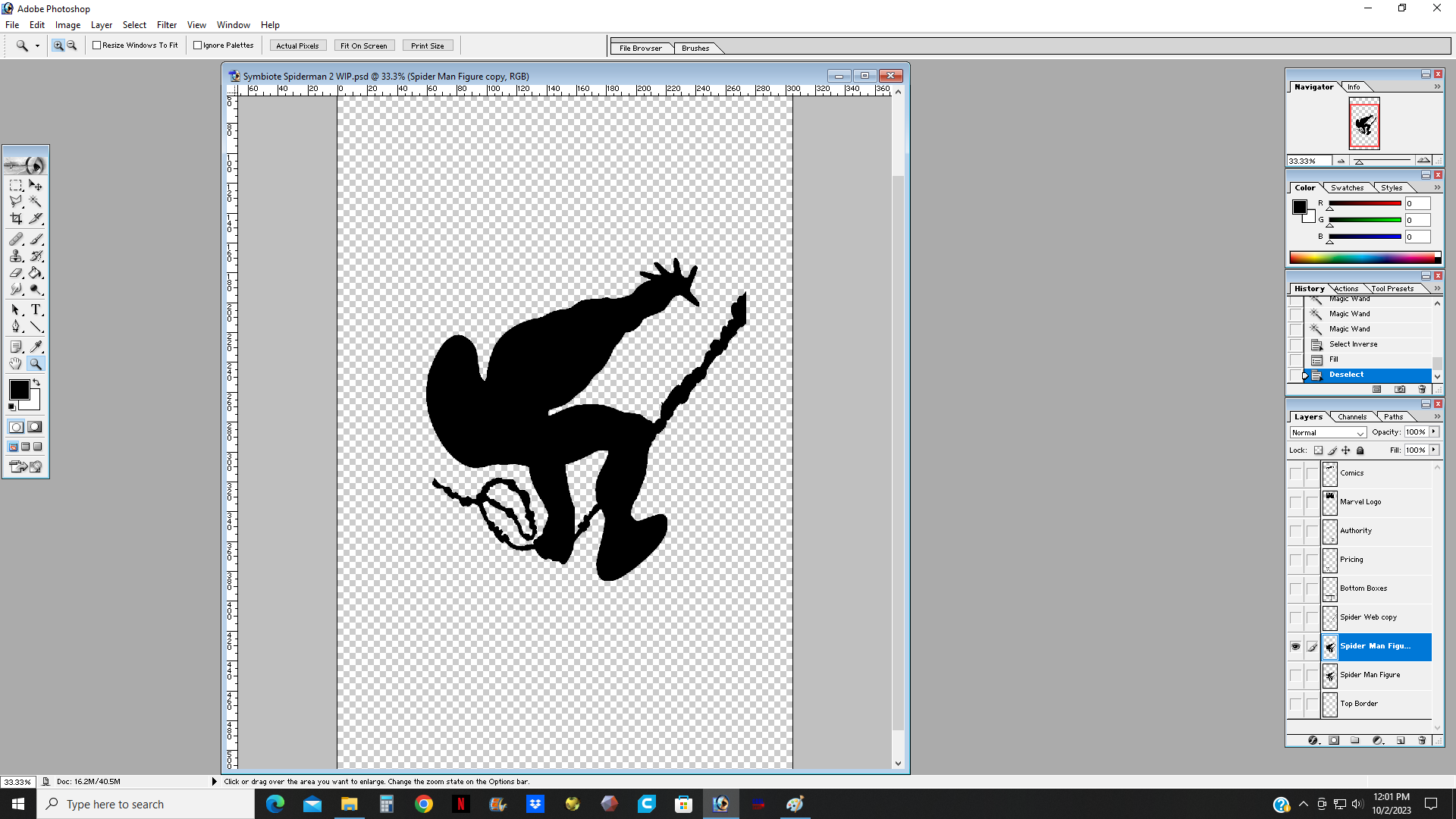Click the Fit On Screen button
The height and width of the screenshot is (819, 1456).
tap(363, 45)
